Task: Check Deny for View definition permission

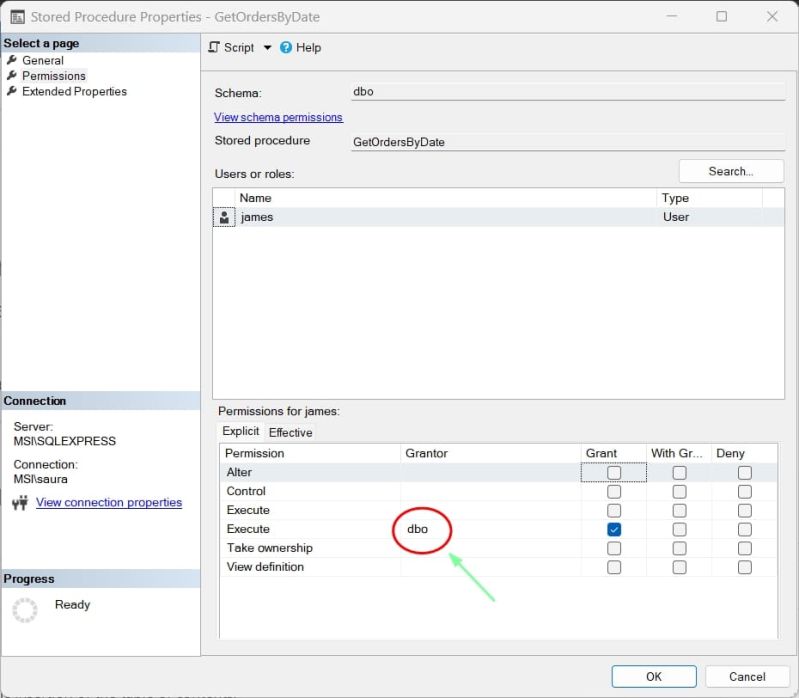Action: 744,567
